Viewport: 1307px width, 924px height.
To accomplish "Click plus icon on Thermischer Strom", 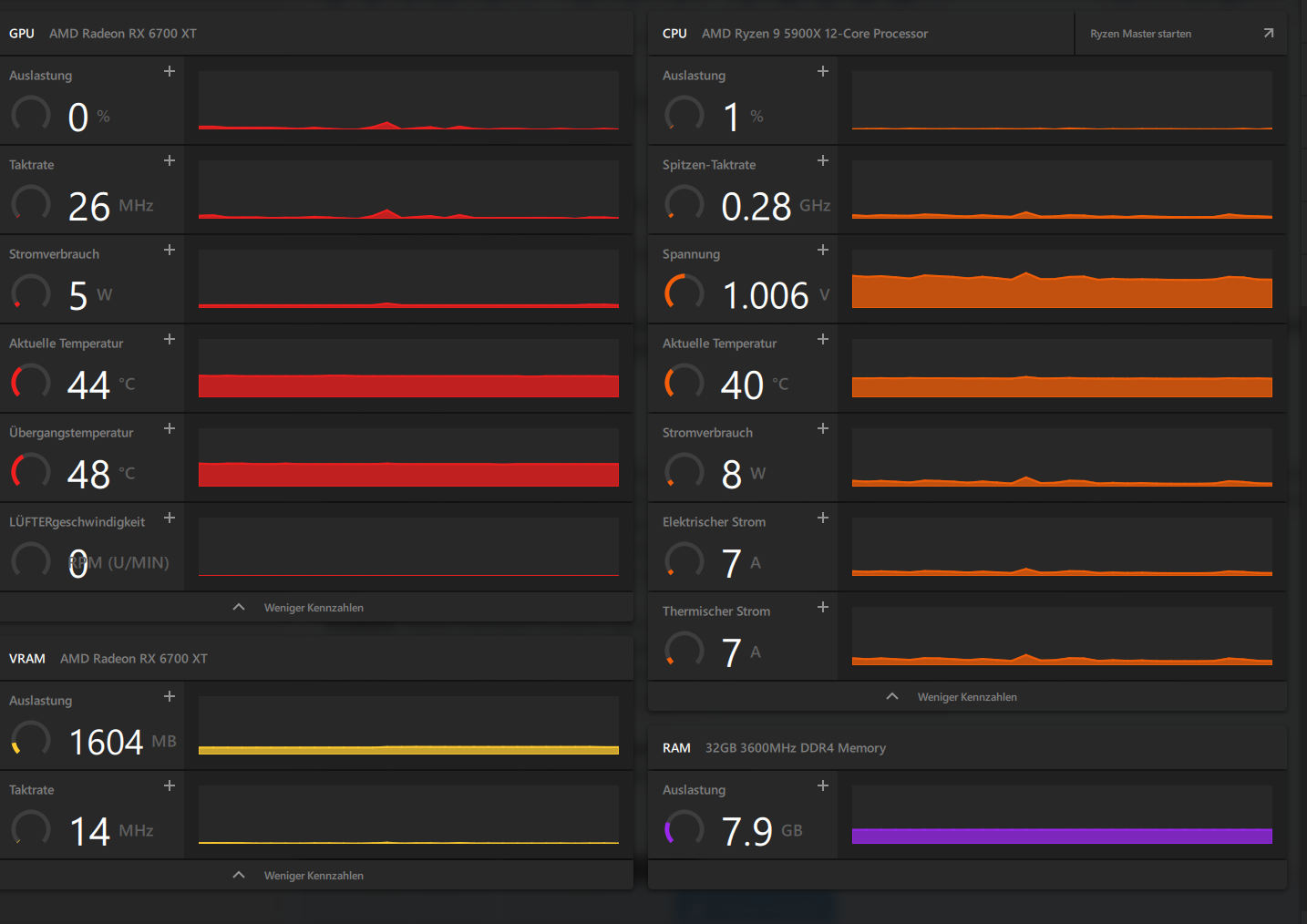I will (823, 607).
